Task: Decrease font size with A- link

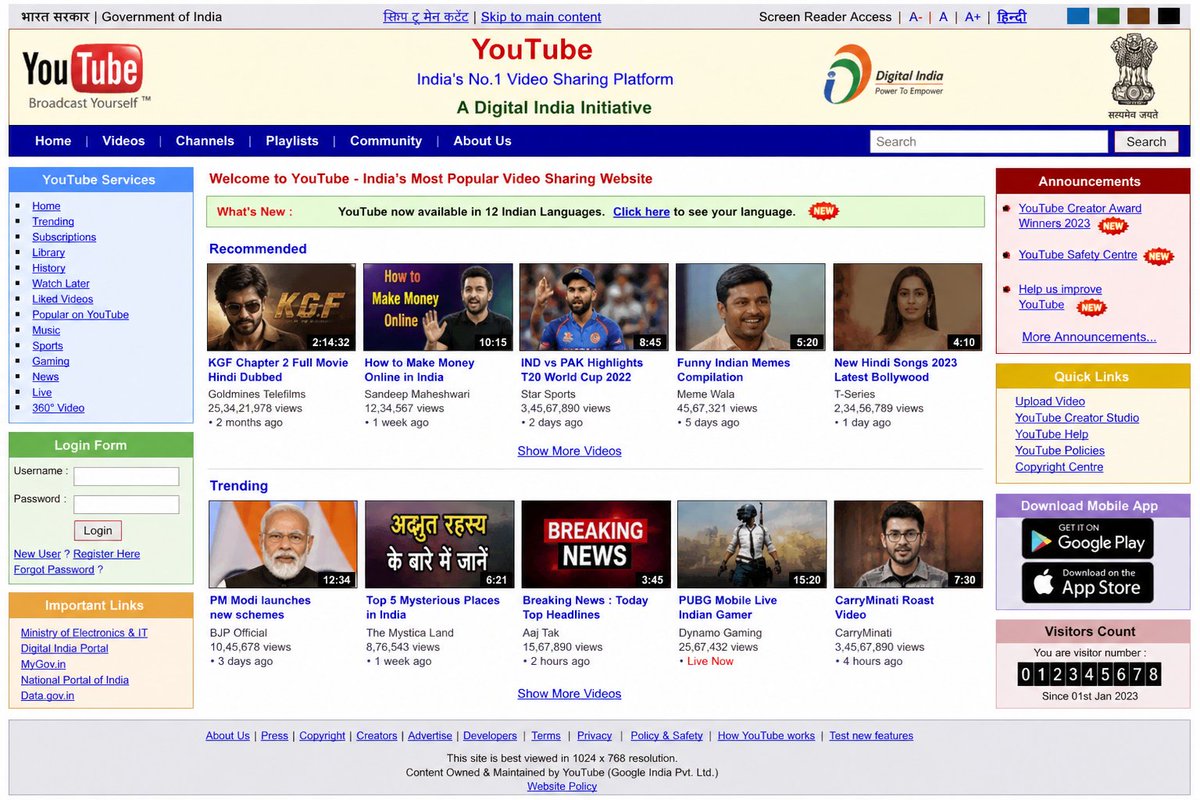Action: (x=915, y=17)
